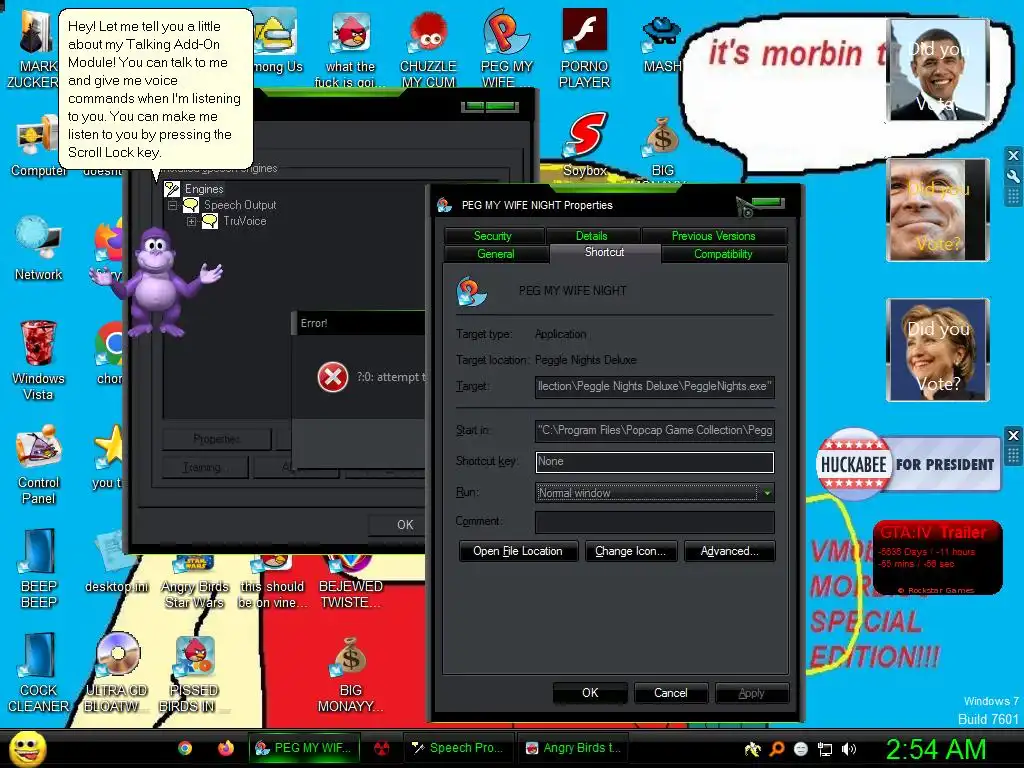
Task: Switch to Angry Birds taskbar item
Action: coord(573,748)
